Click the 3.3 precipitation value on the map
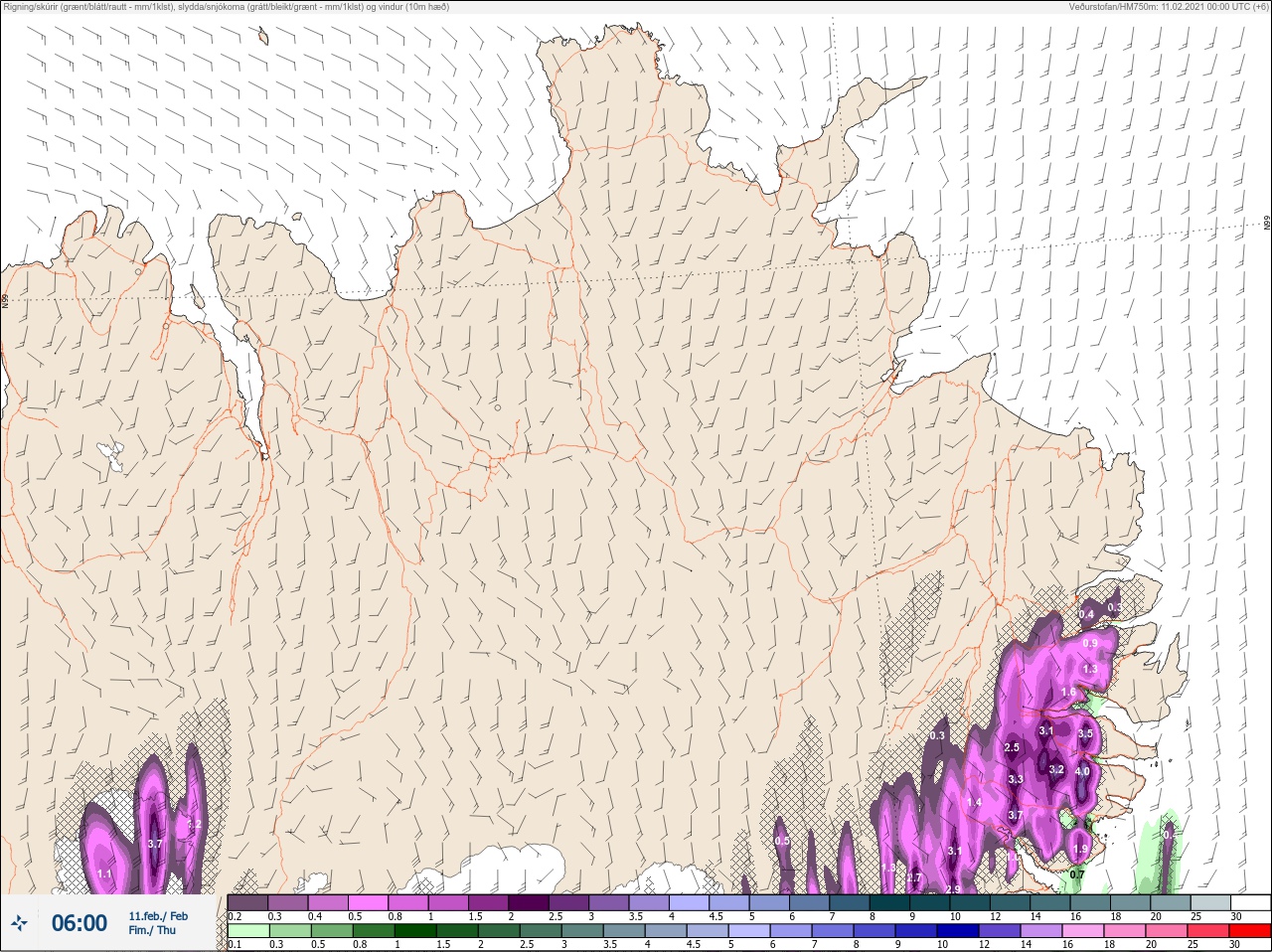Viewport: 1272px width, 952px height. click(x=1016, y=779)
